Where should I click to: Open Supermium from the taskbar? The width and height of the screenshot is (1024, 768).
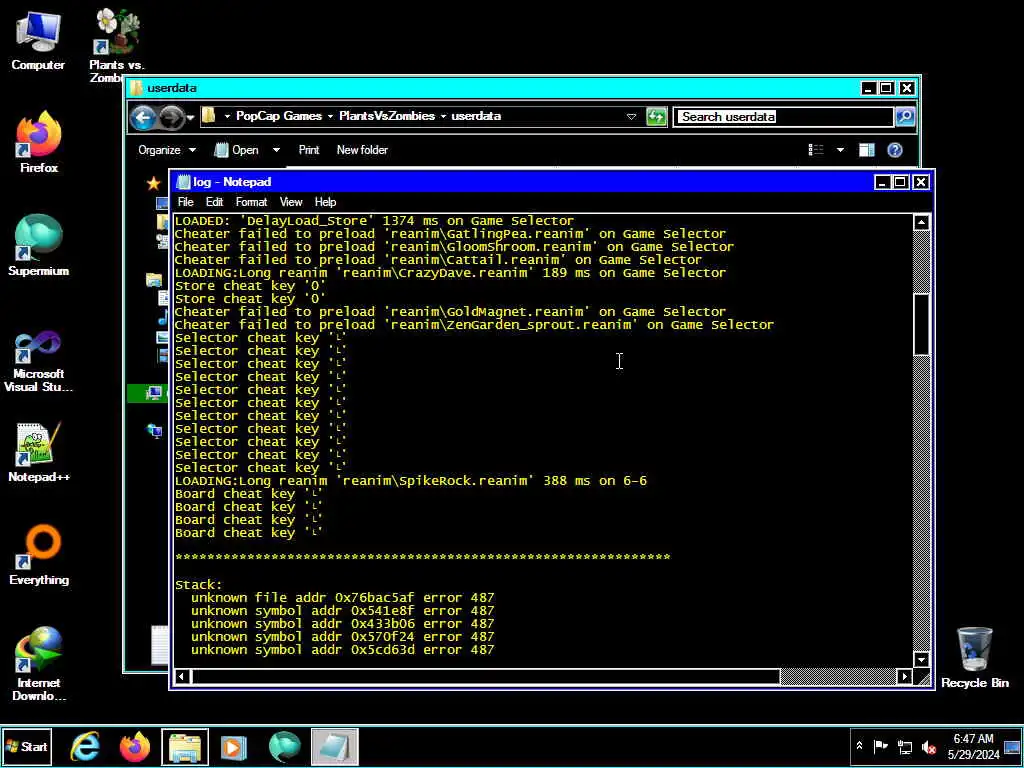284,746
